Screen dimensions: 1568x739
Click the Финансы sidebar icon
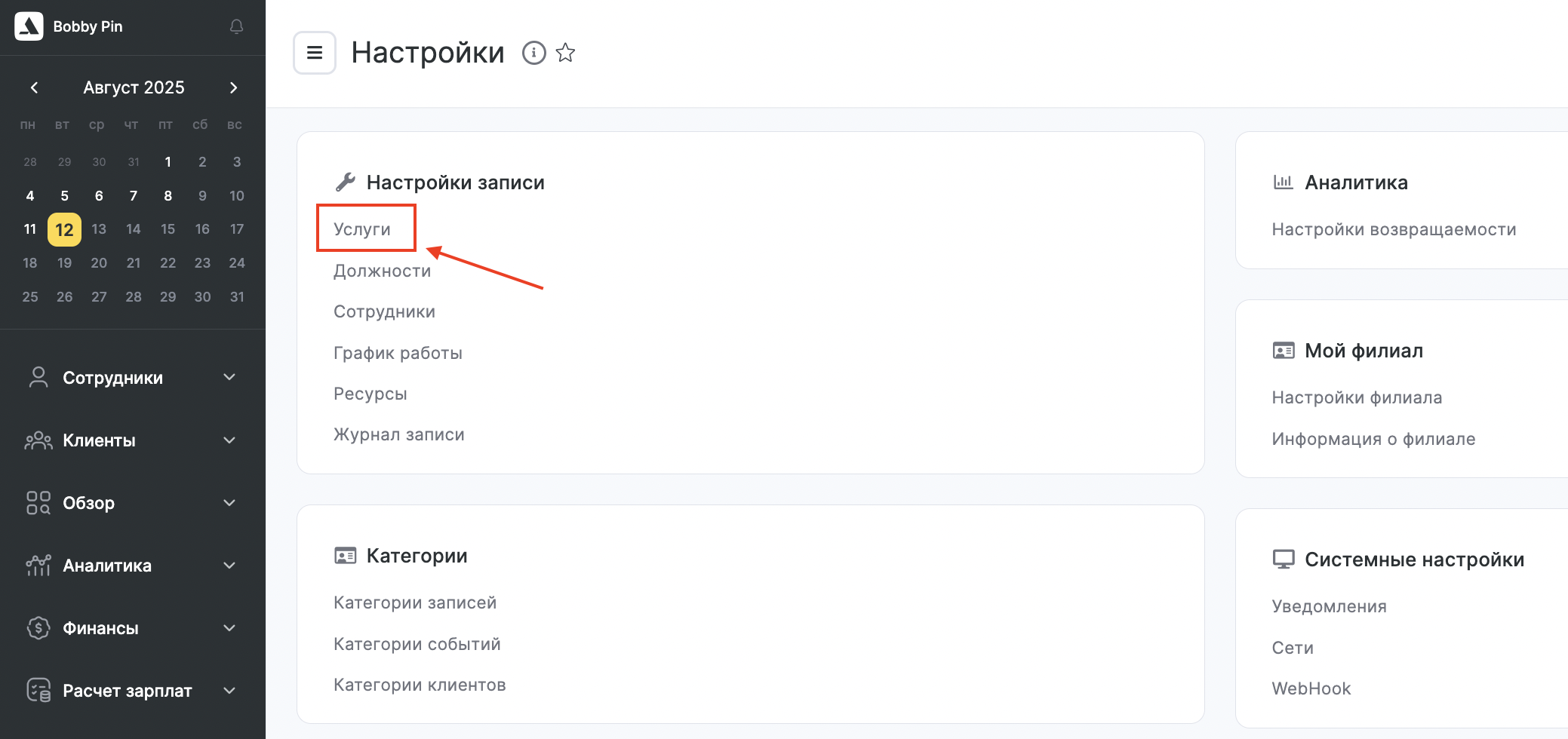(38, 627)
